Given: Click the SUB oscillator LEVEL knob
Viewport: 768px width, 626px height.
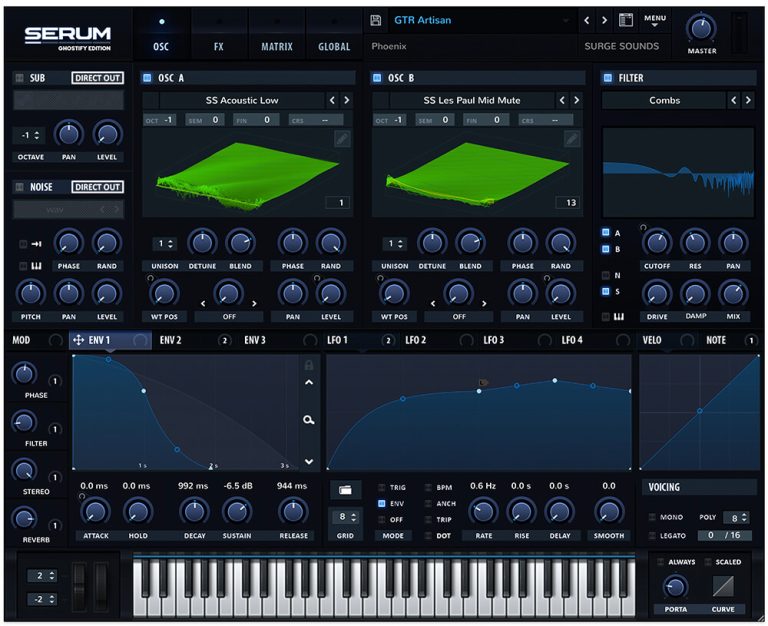Looking at the screenshot, I should [x=107, y=134].
